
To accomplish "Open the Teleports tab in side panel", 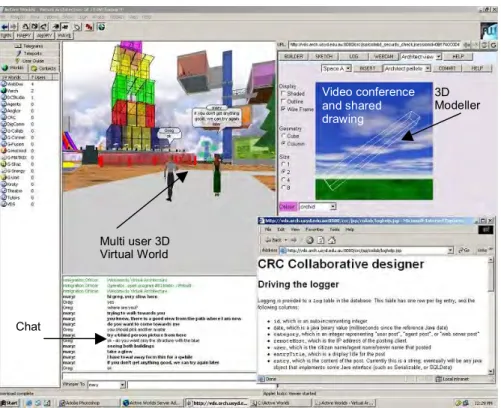I will coord(30,53).
